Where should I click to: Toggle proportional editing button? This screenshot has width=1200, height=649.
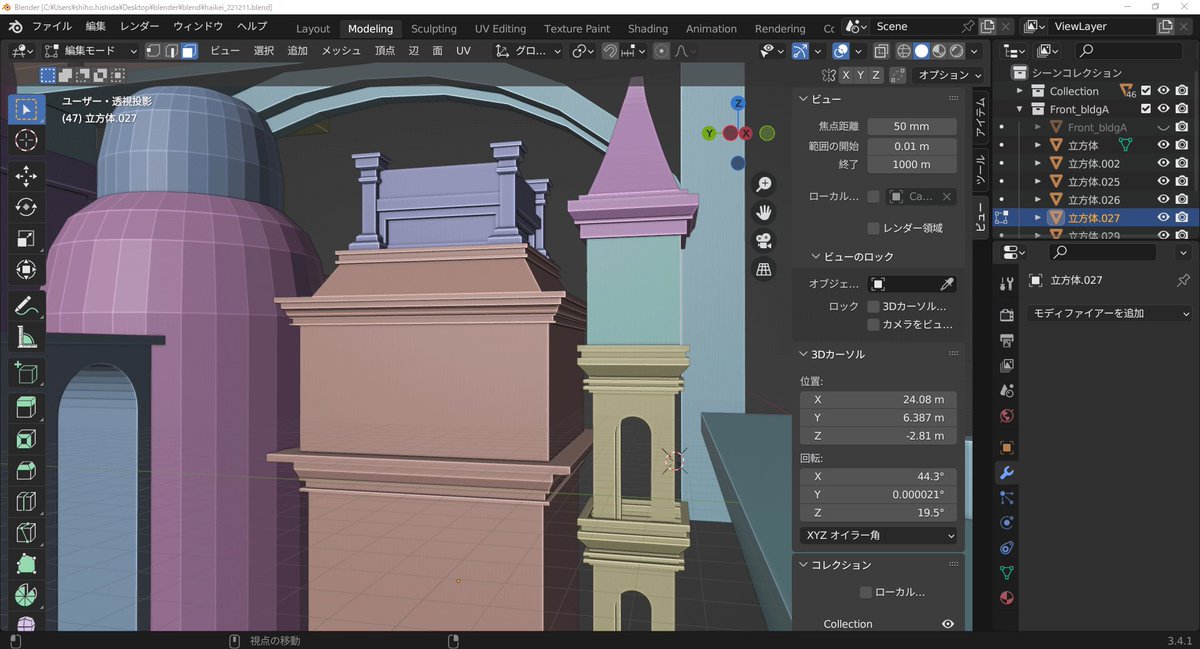(x=661, y=51)
